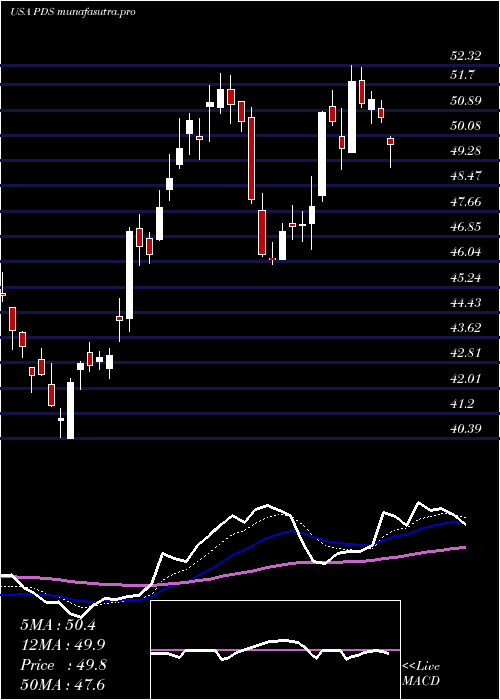Select the 44.43 price axis label

click(466, 303)
